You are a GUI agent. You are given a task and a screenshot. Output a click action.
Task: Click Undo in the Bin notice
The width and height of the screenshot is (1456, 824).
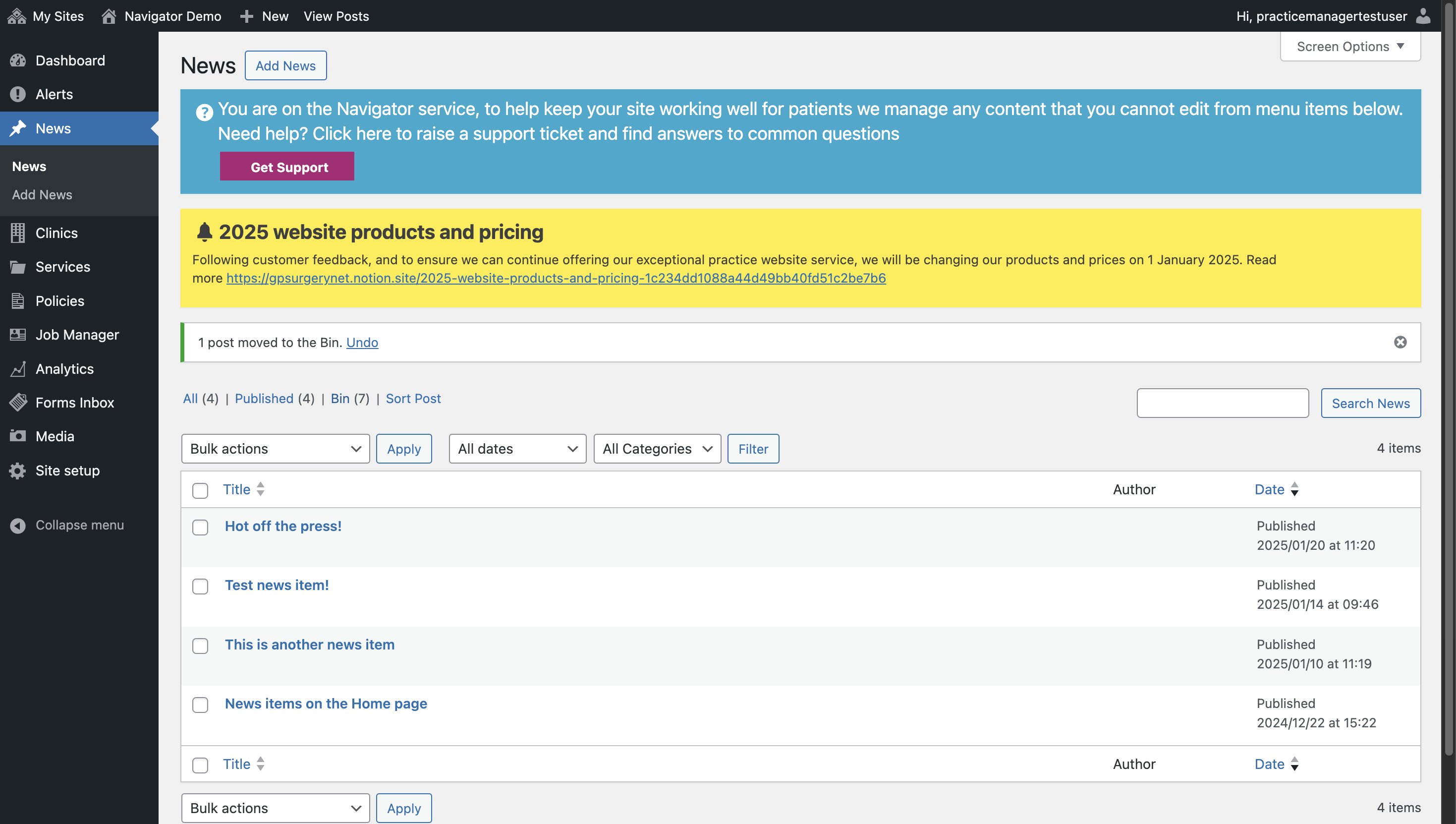tap(362, 343)
